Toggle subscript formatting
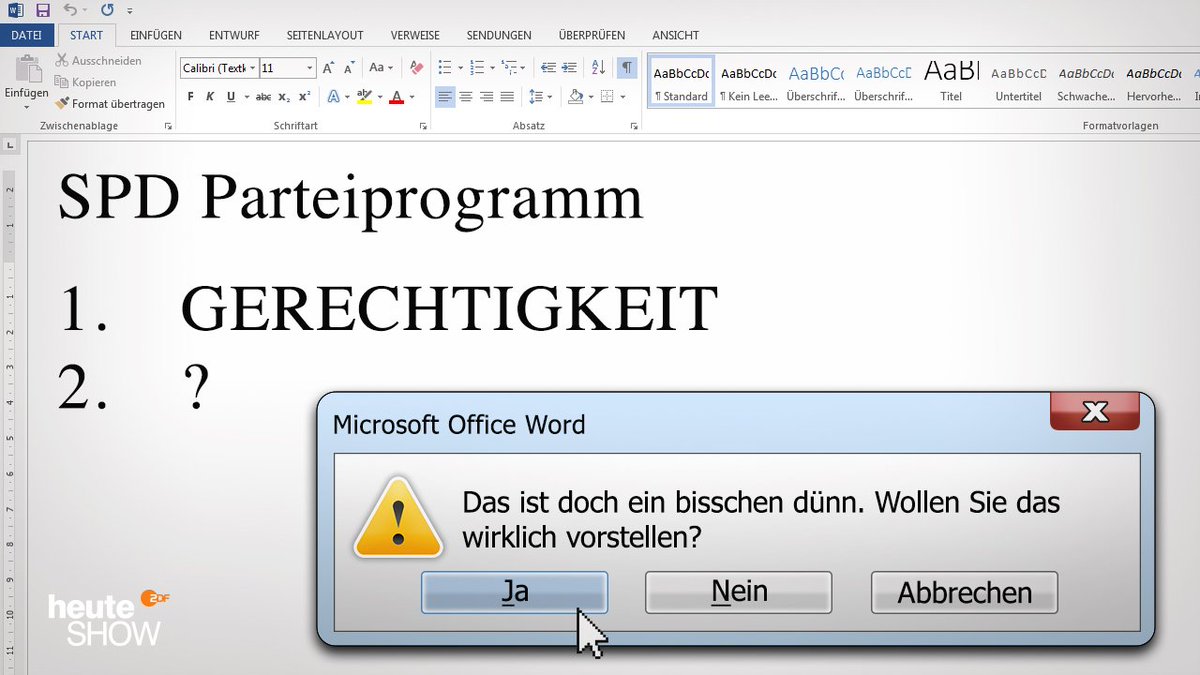Image resolution: width=1200 pixels, height=675 pixels. (284, 97)
